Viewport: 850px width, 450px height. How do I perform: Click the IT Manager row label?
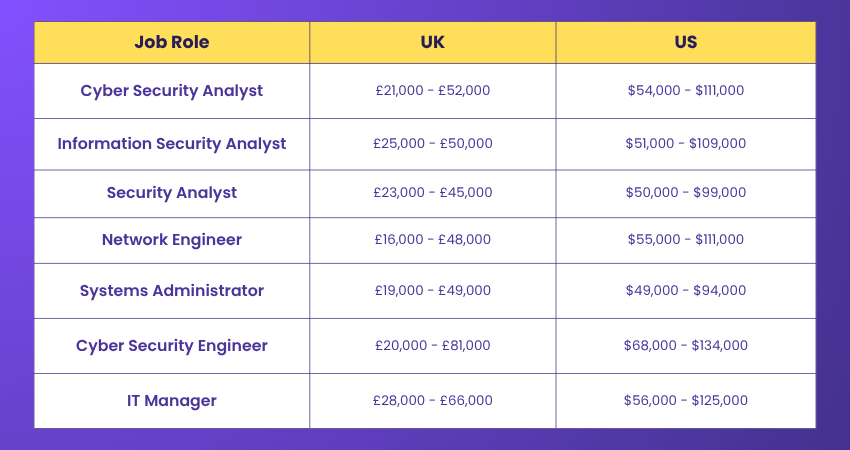point(172,401)
